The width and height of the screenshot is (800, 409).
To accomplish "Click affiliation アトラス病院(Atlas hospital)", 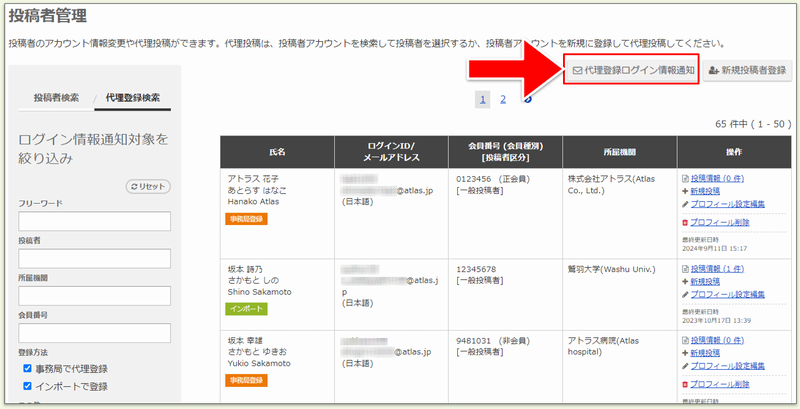I will [x=604, y=346].
